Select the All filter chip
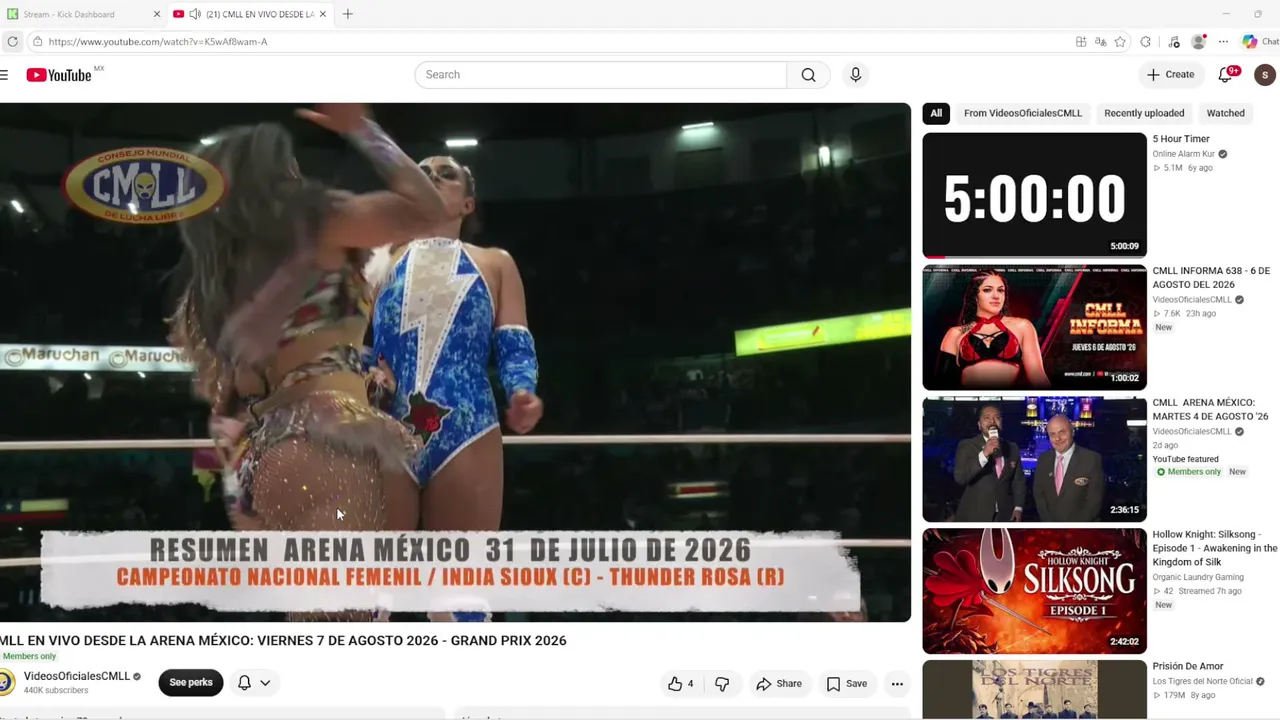This screenshot has height=720, width=1280. (x=936, y=113)
